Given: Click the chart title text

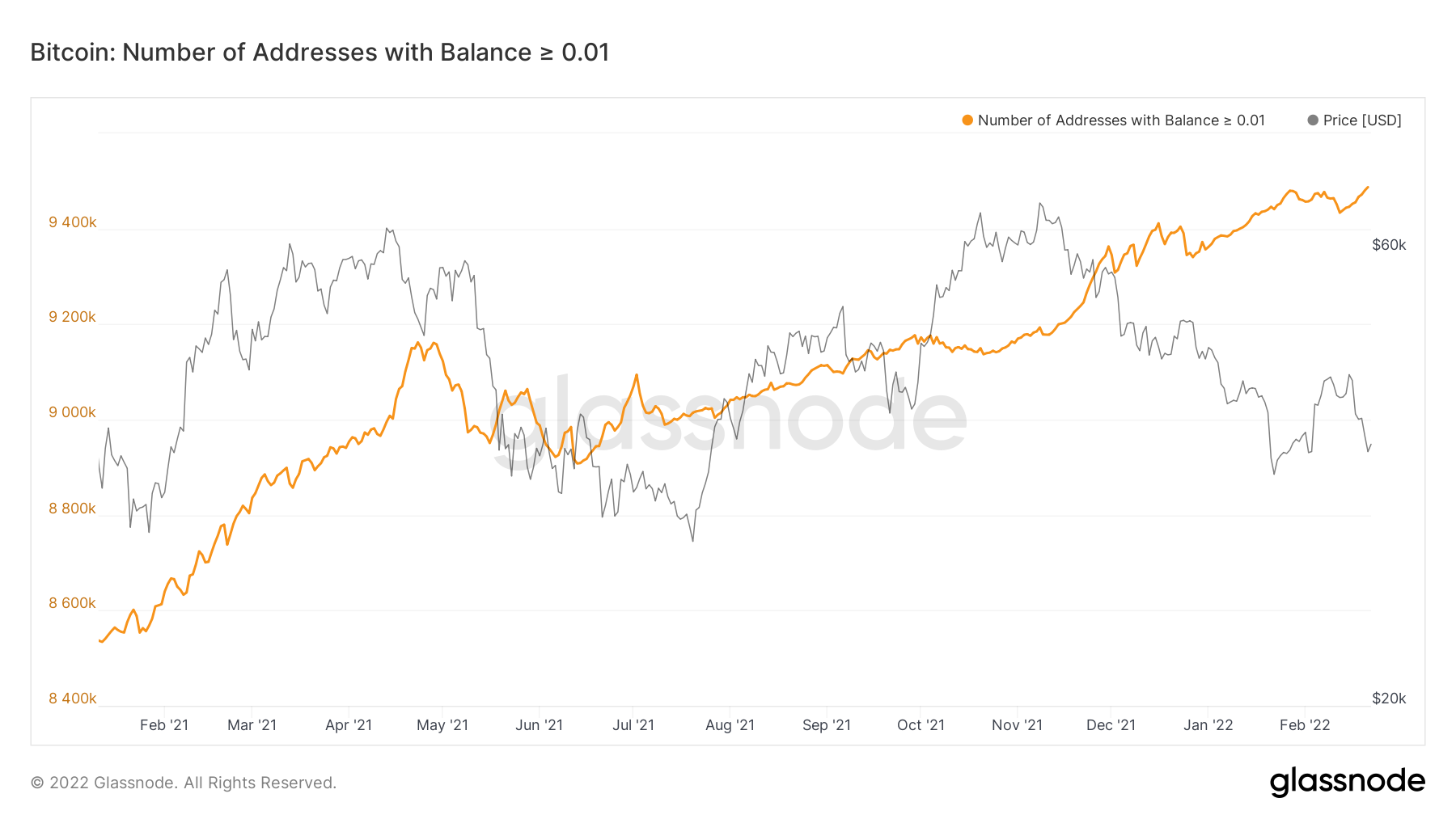Looking at the screenshot, I should click(x=320, y=53).
